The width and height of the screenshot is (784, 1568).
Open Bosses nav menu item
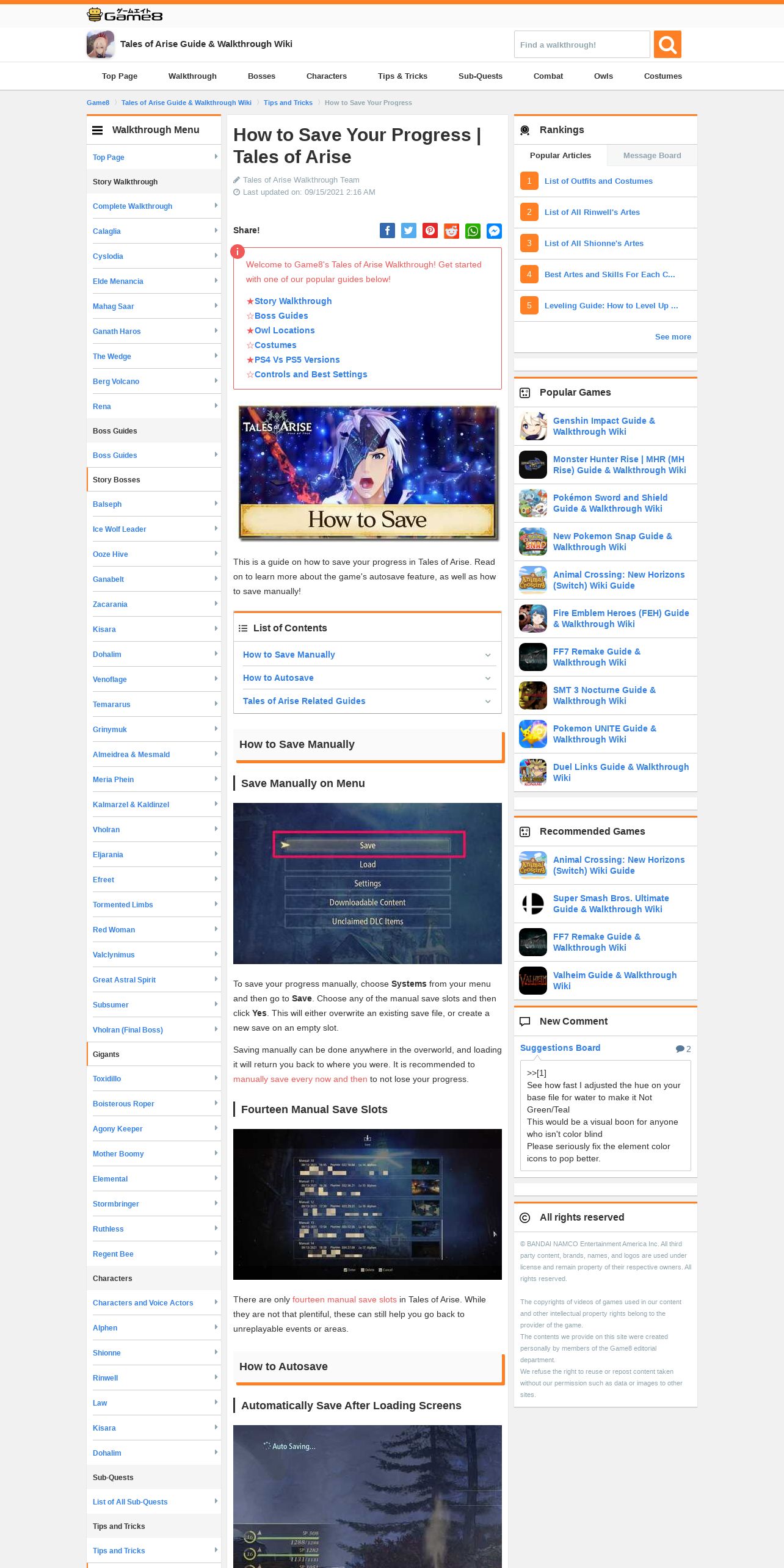[x=261, y=76]
